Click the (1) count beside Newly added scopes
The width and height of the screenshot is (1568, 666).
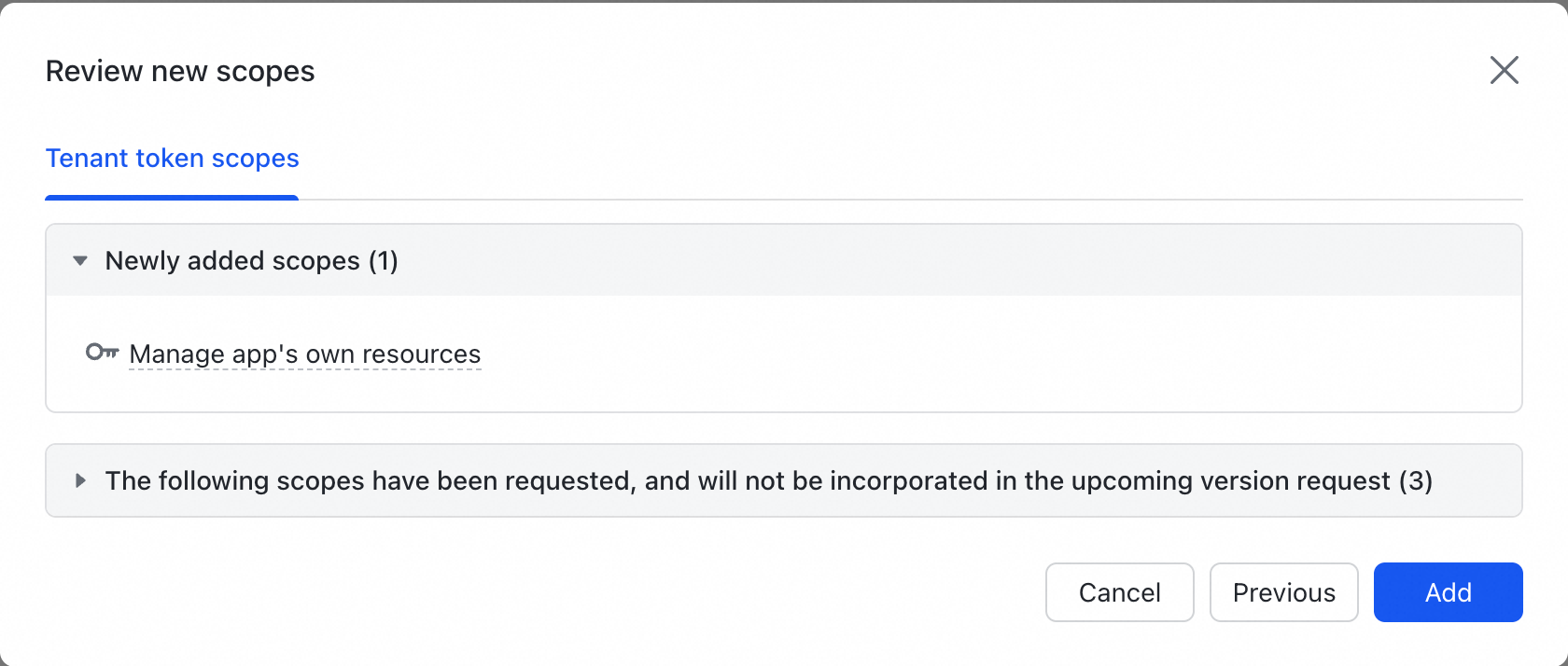[383, 261]
